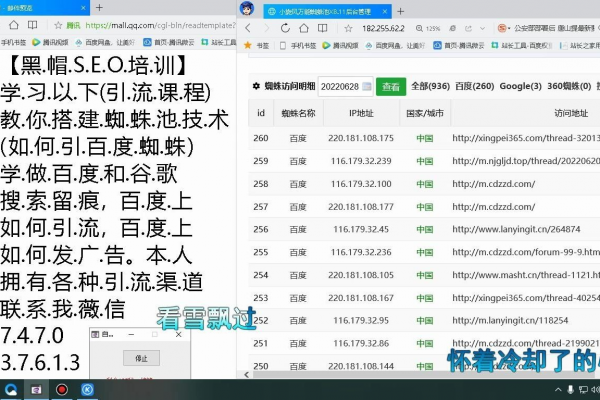Minimize the small 自.. dialog window
Screen dimensions: 600x400
pyautogui.click(x=131, y=335)
